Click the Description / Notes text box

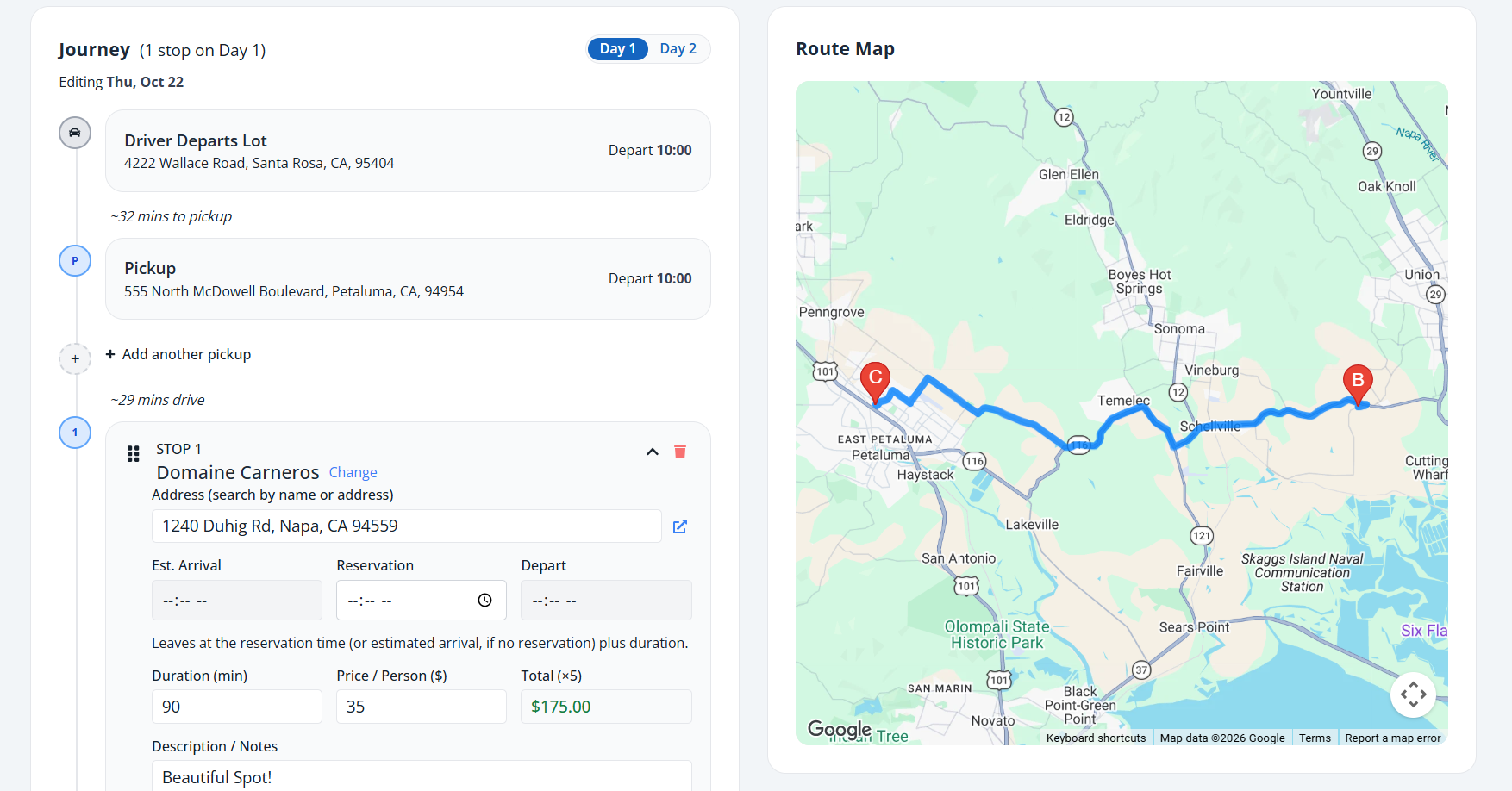[x=422, y=776]
